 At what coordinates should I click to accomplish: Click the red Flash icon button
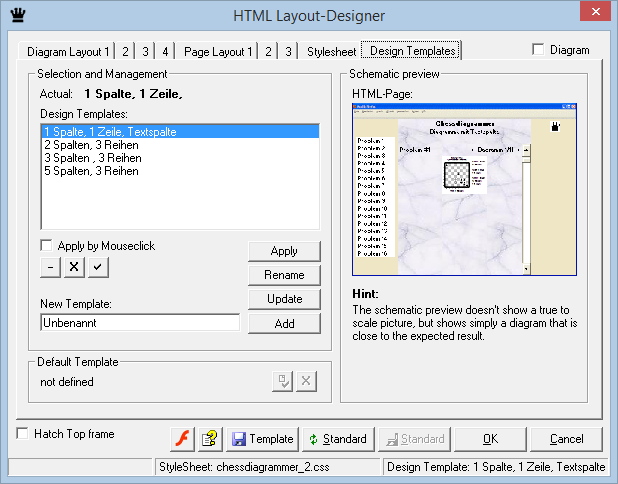pos(184,439)
